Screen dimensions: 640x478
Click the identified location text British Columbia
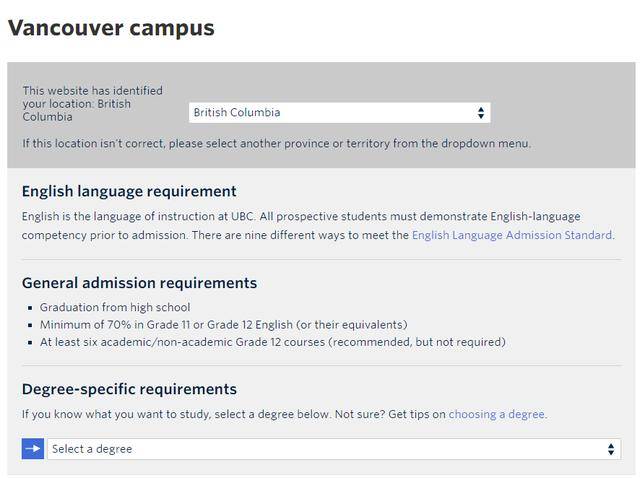[x=93, y=104]
